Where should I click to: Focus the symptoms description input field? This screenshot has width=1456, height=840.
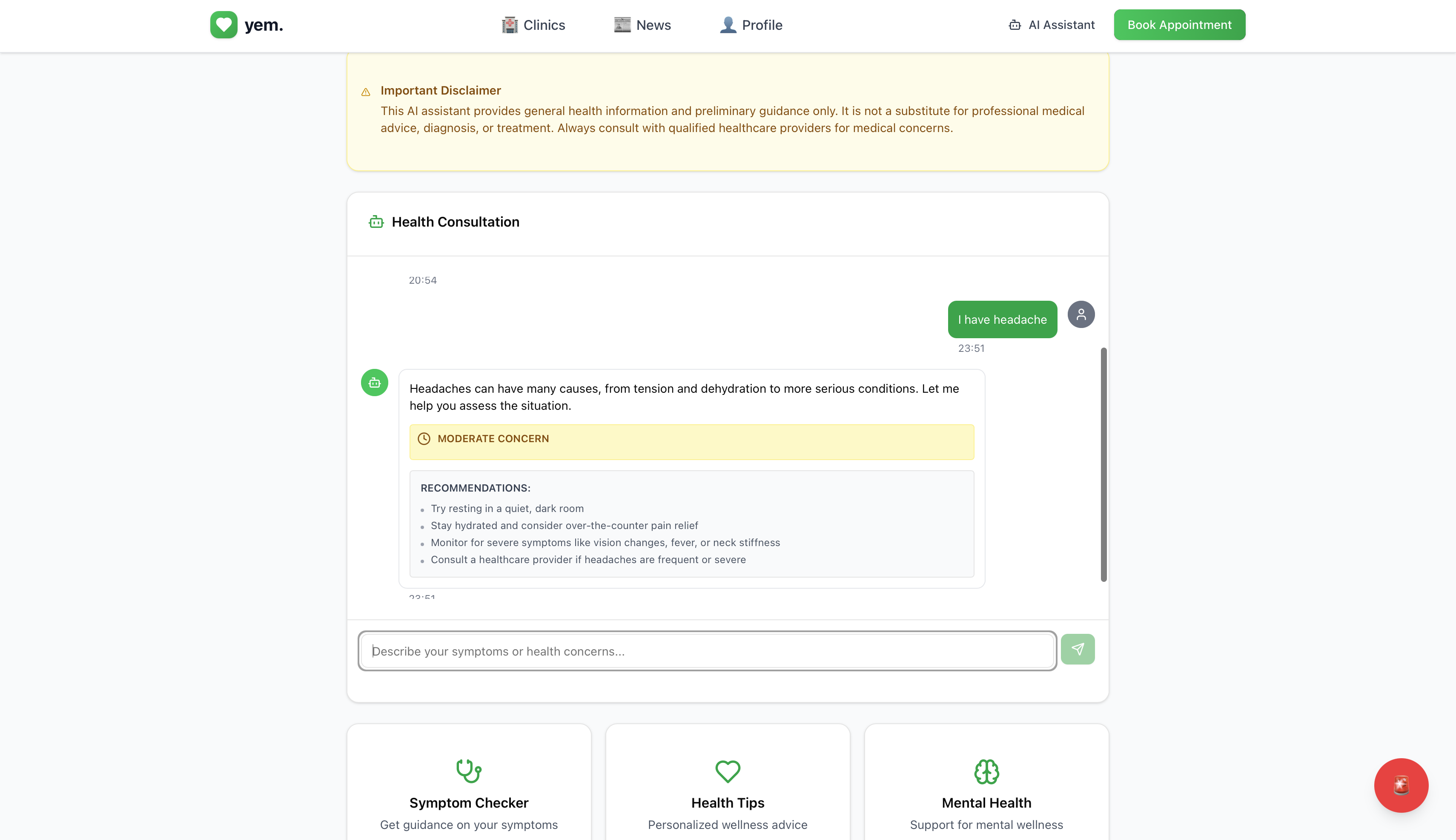pos(707,651)
